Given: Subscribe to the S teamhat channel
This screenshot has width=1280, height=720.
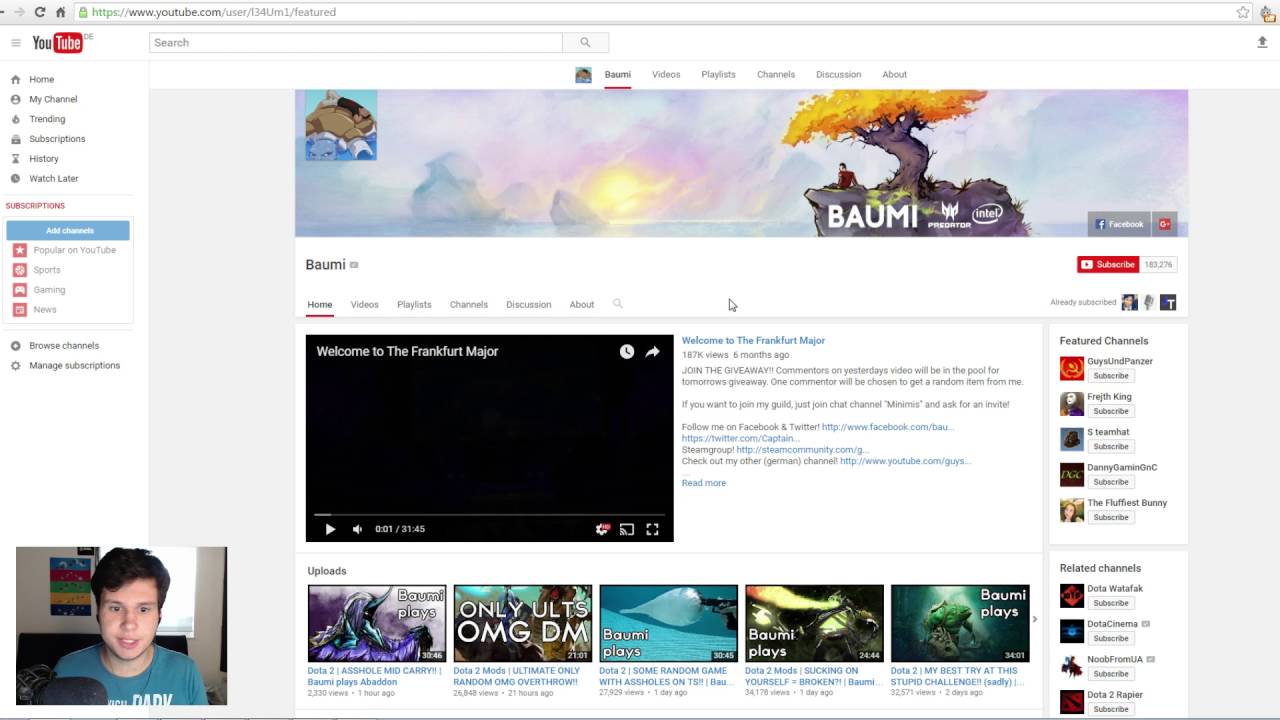Looking at the screenshot, I should coord(1111,447).
